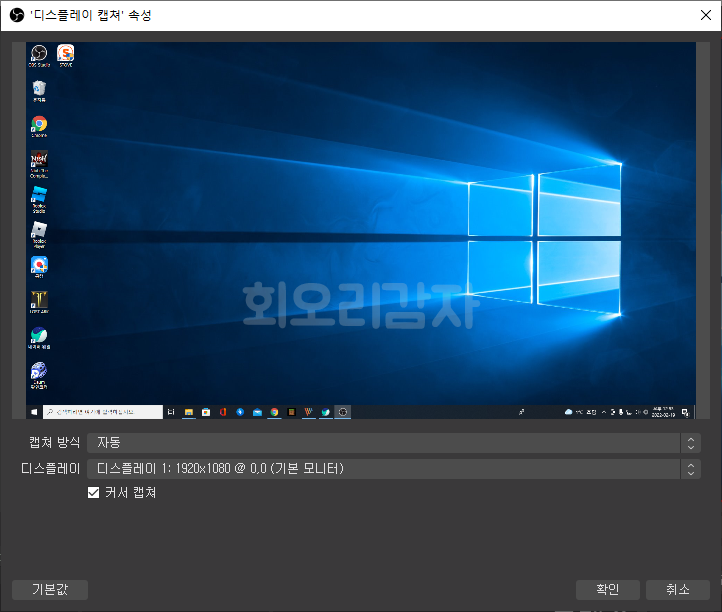Click the OBS logo in the title bar
722x612 pixels.
click(x=17, y=15)
